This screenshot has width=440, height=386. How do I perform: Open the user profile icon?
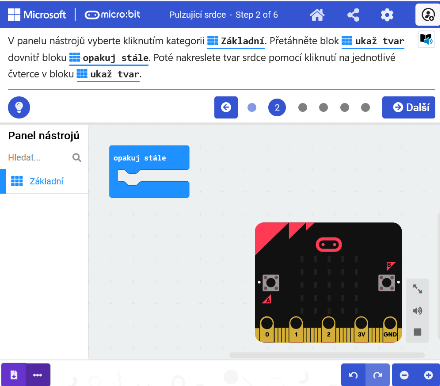point(428,15)
